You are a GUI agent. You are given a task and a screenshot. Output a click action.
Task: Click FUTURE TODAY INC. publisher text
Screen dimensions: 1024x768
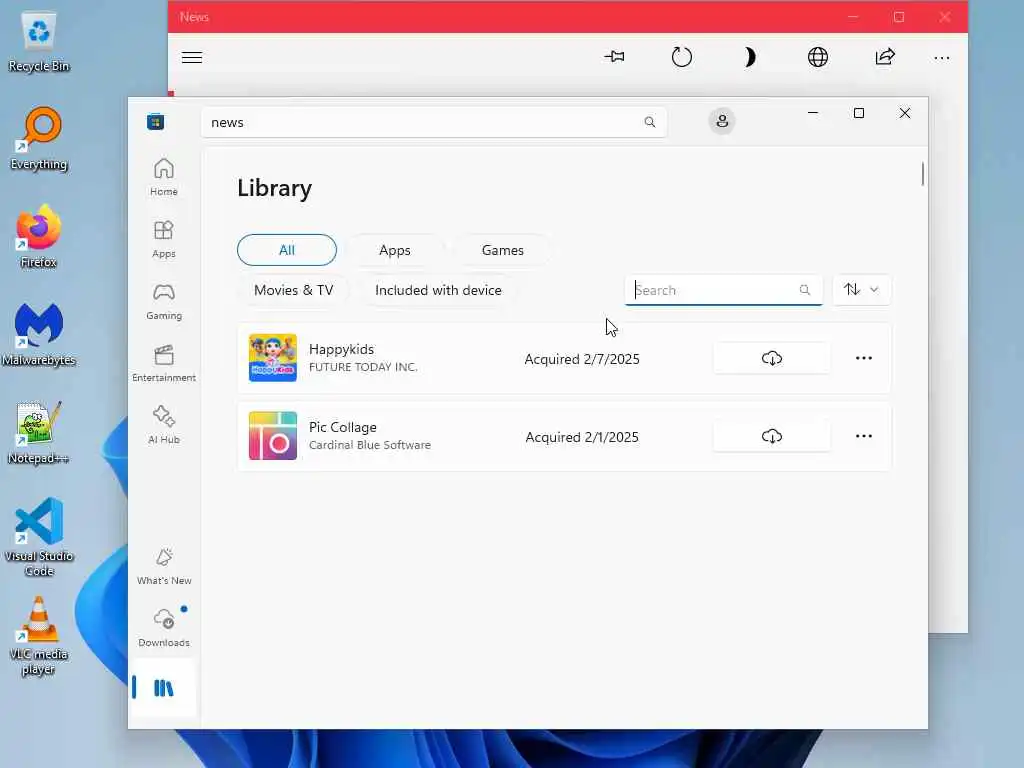pyautogui.click(x=363, y=367)
